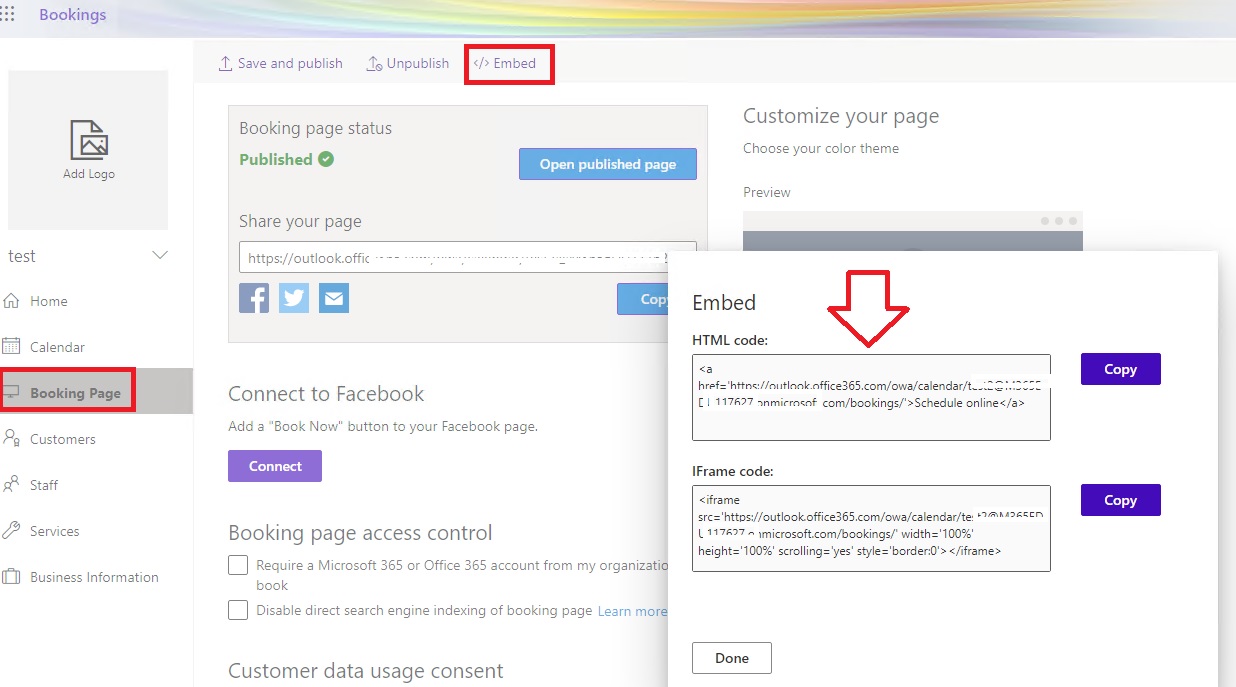
Task: Share booking page on Facebook
Action: (254, 298)
